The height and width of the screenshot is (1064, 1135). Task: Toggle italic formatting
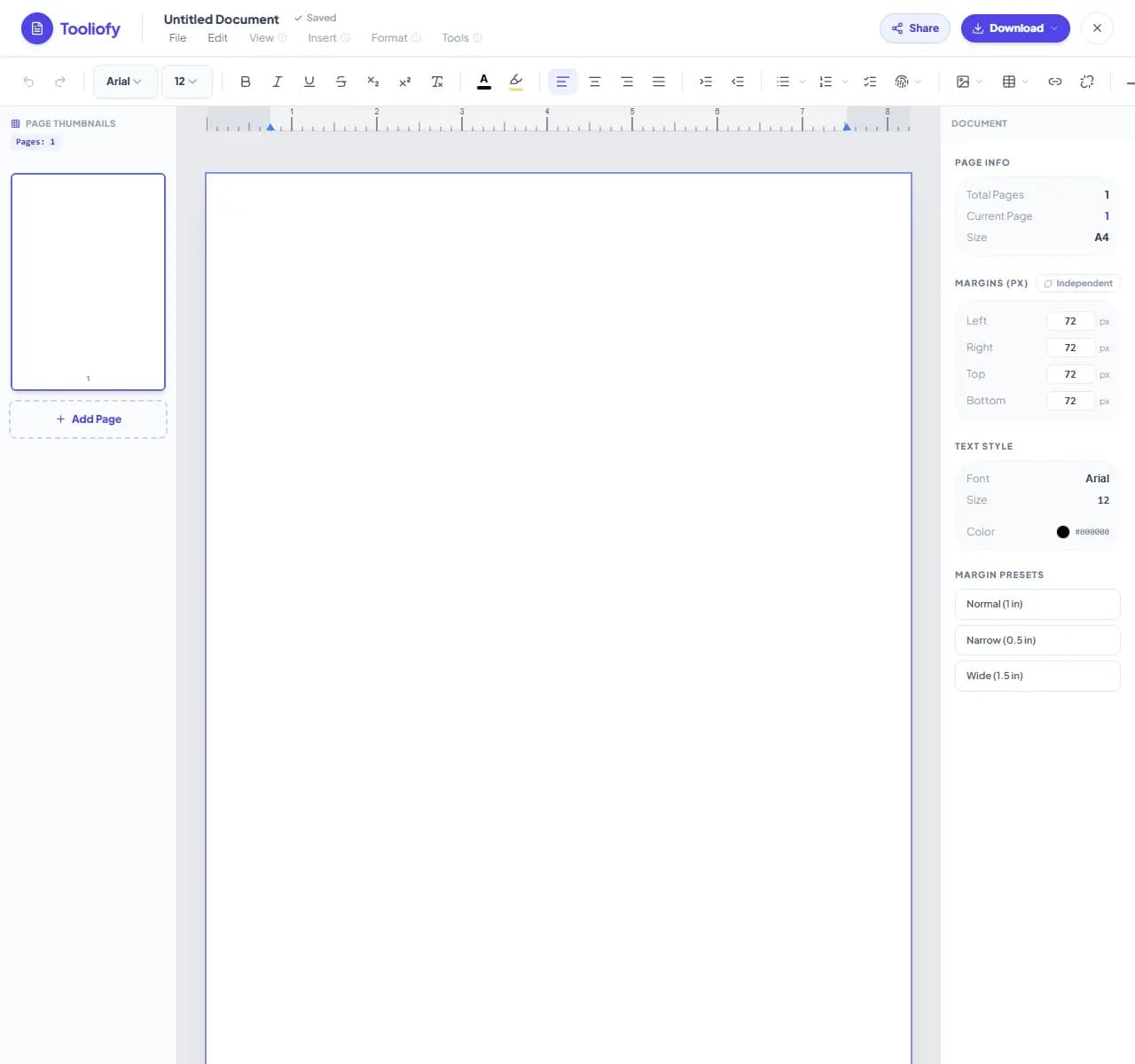tap(278, 82)
